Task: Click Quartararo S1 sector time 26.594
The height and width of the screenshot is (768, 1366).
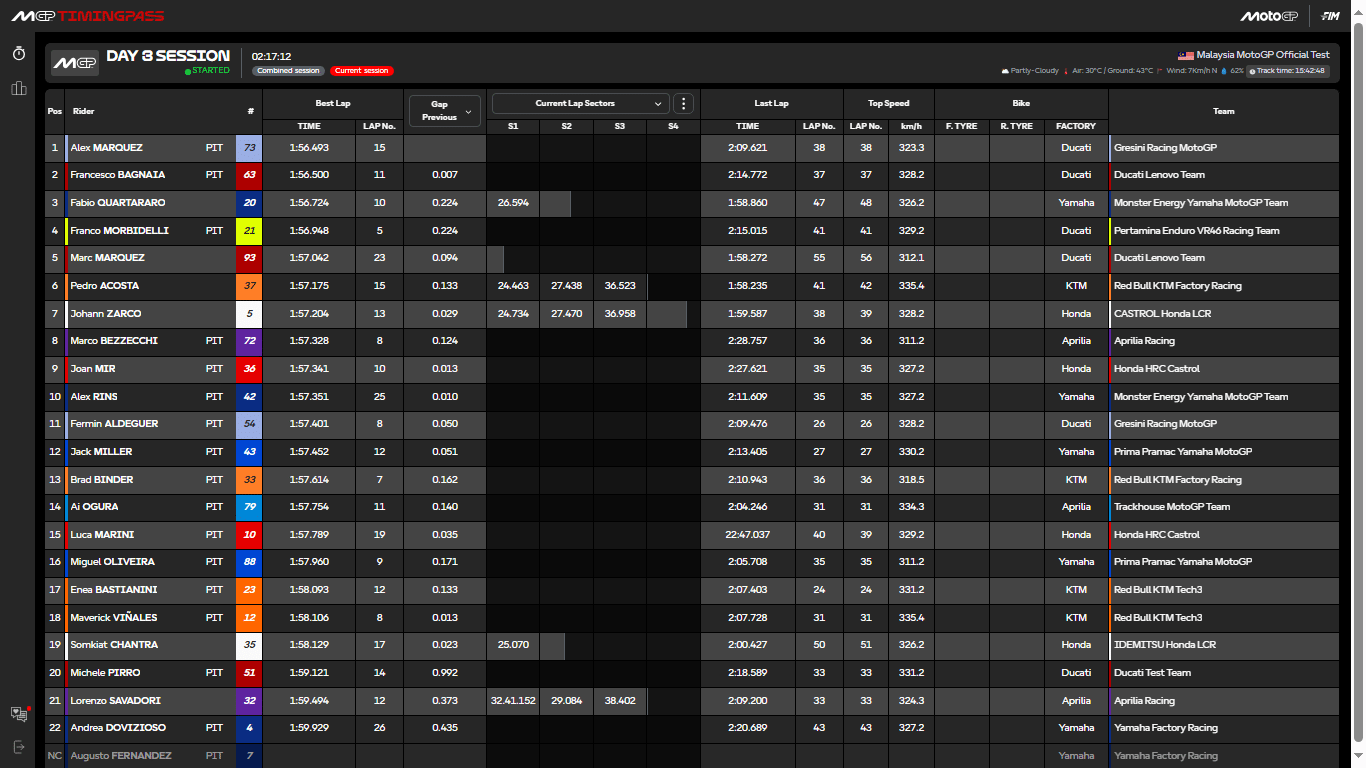Action: [x=513, y=203]
